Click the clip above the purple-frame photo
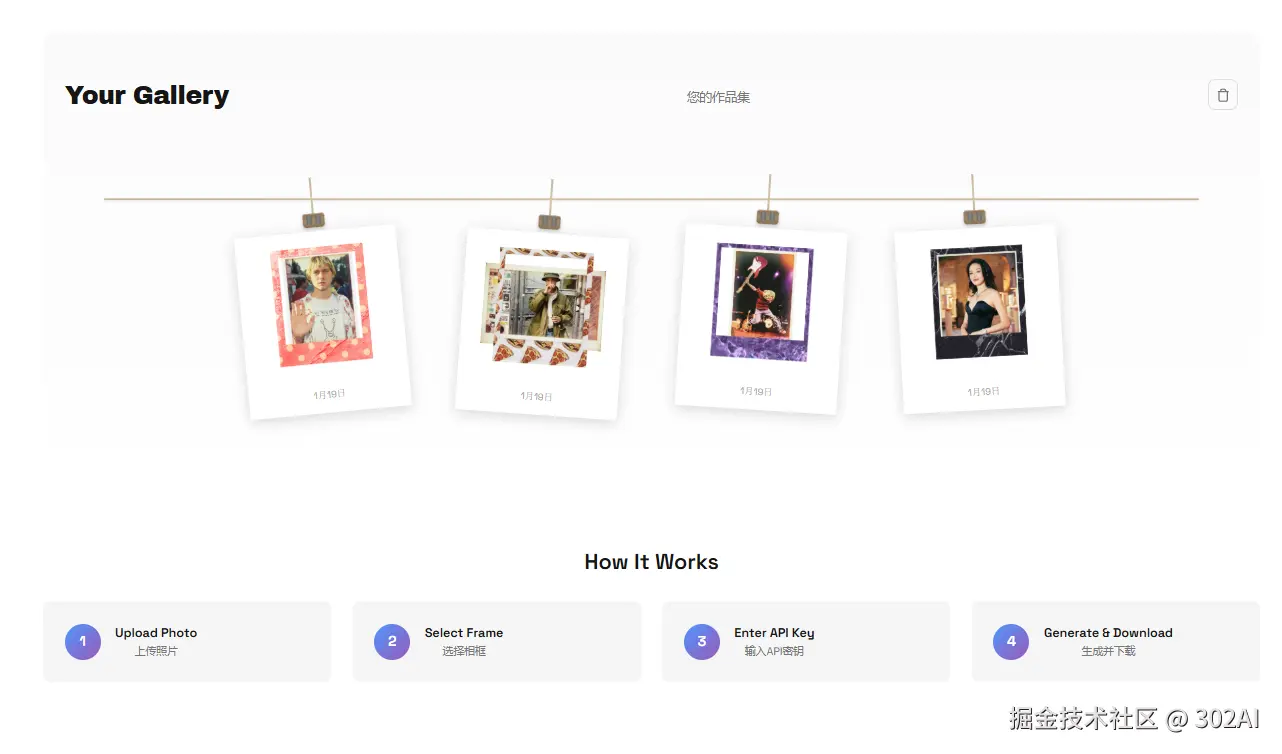The height and width of the screenshot is (754, 1282). point(767,217)
